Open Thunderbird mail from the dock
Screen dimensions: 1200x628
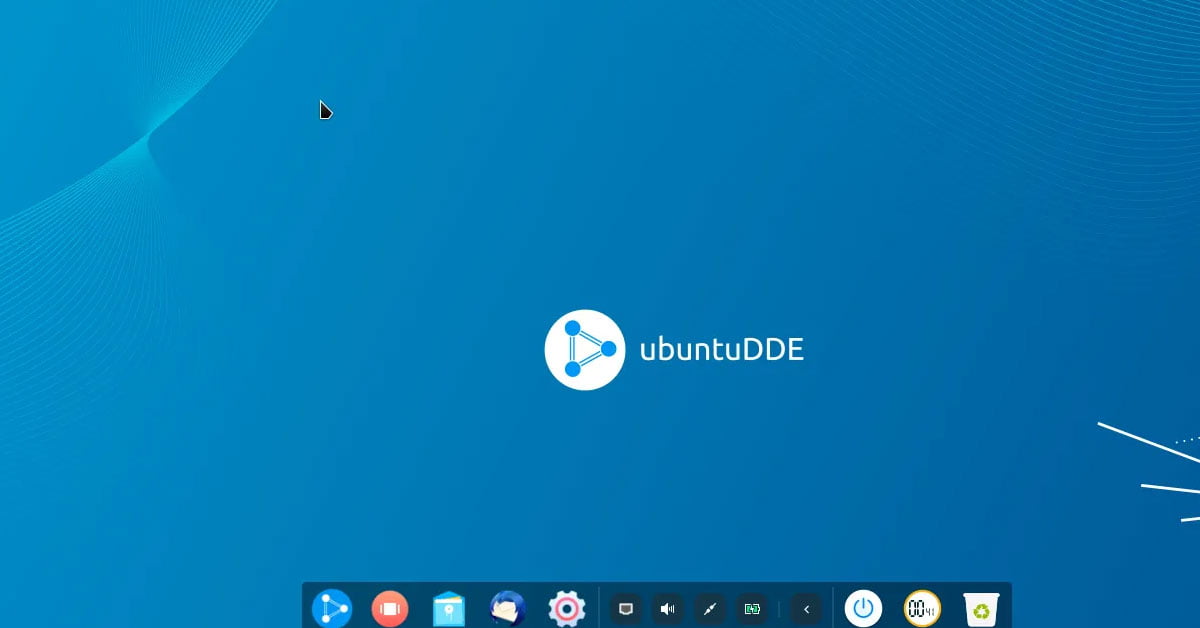(x=507, y=608)
